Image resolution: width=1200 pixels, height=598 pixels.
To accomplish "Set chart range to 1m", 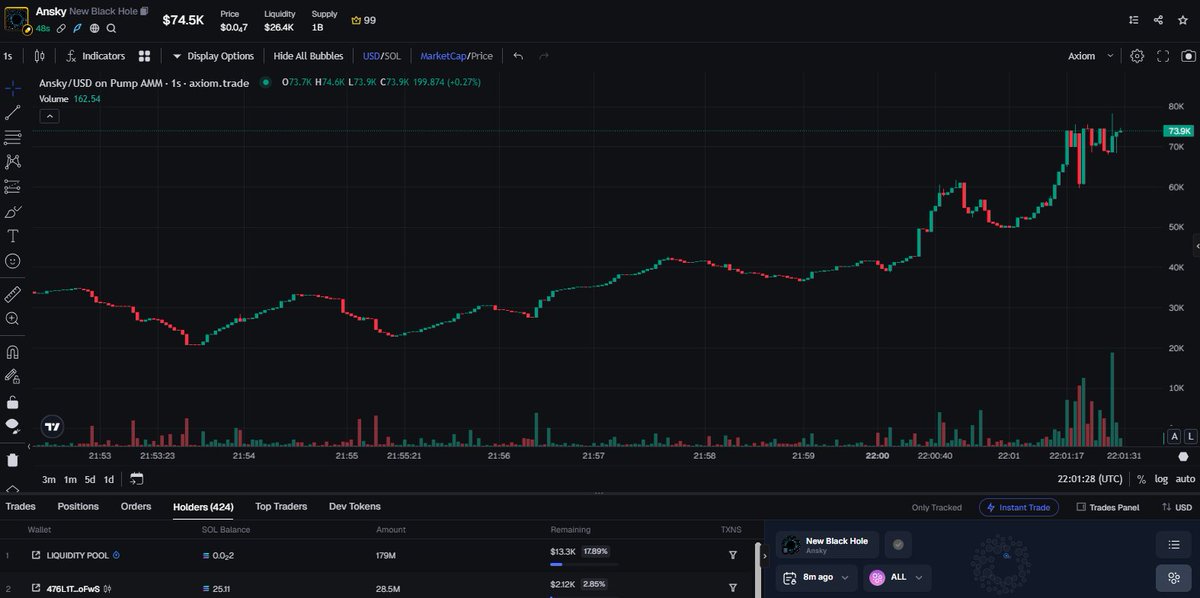I will (x=70, y=479).
